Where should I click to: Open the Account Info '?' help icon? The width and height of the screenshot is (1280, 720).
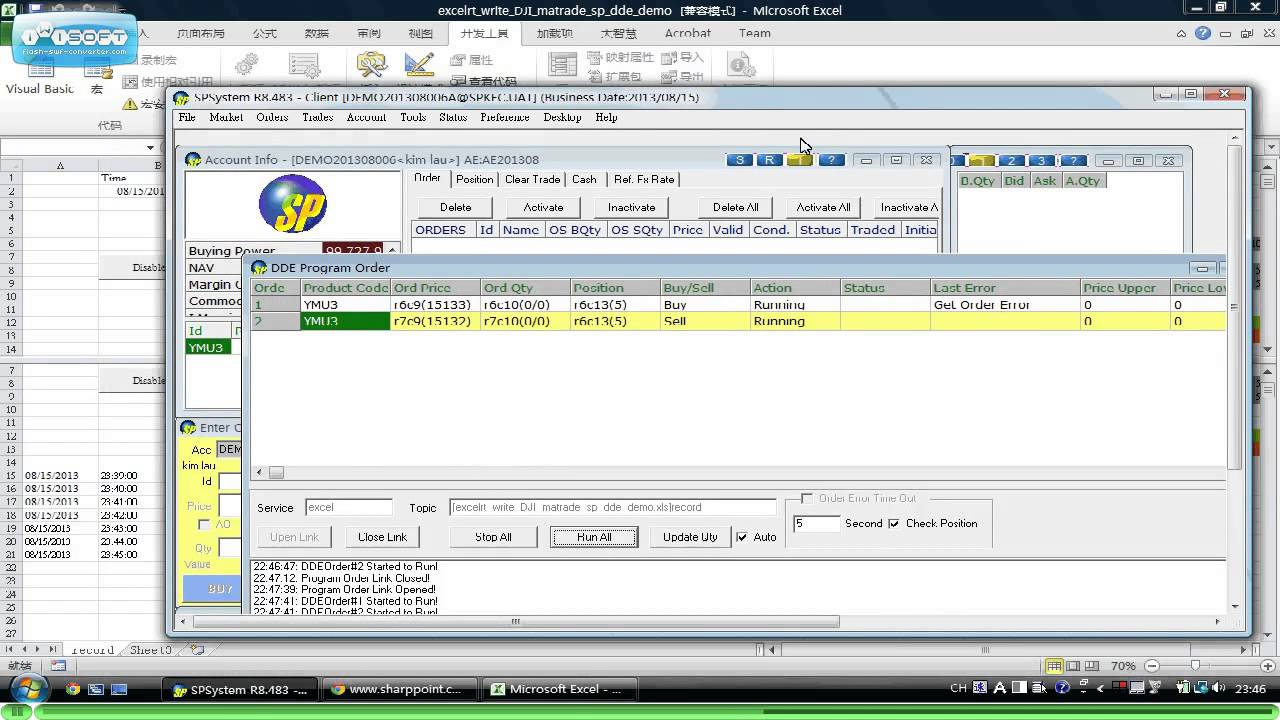tap(831, 160)
